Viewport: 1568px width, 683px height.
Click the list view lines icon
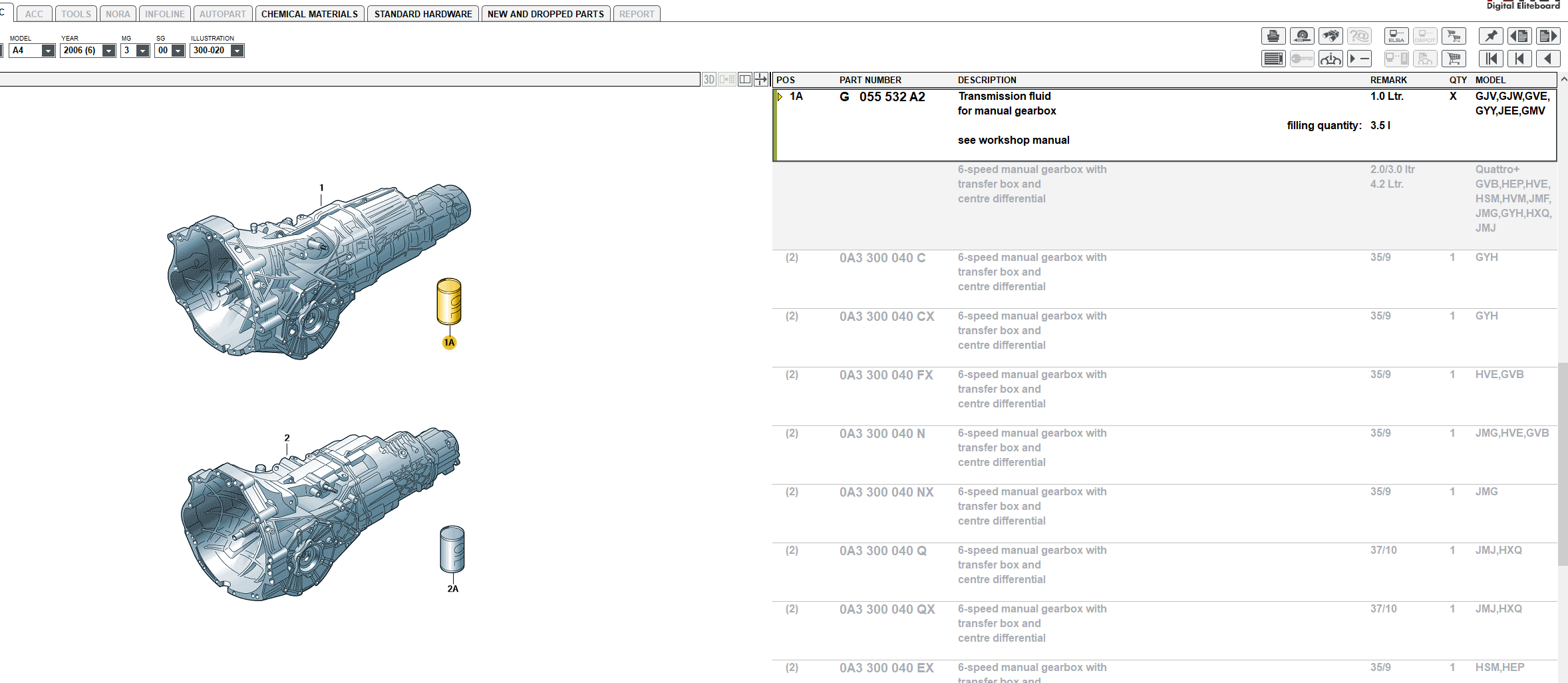coord(1273,59)
